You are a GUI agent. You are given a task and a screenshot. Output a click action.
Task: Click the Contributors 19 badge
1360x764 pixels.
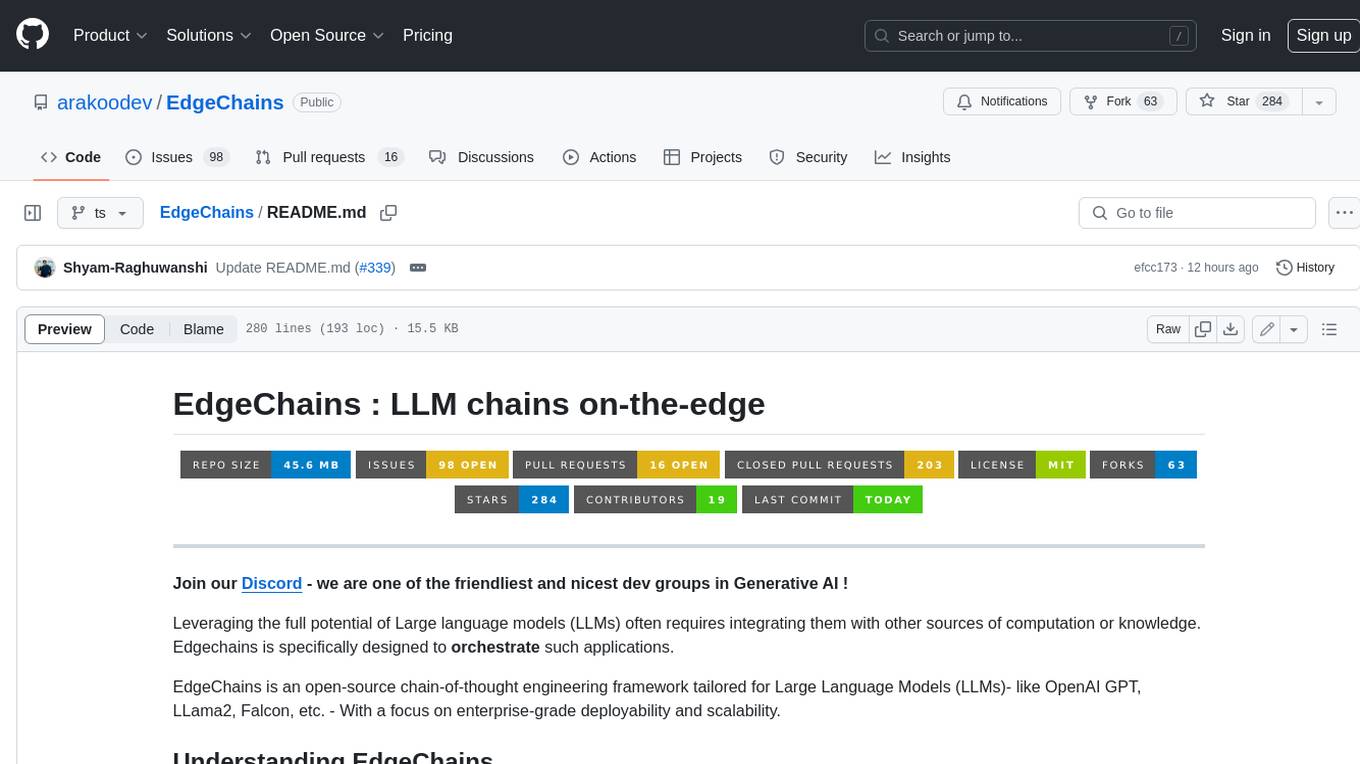click(x=655, y=500)
